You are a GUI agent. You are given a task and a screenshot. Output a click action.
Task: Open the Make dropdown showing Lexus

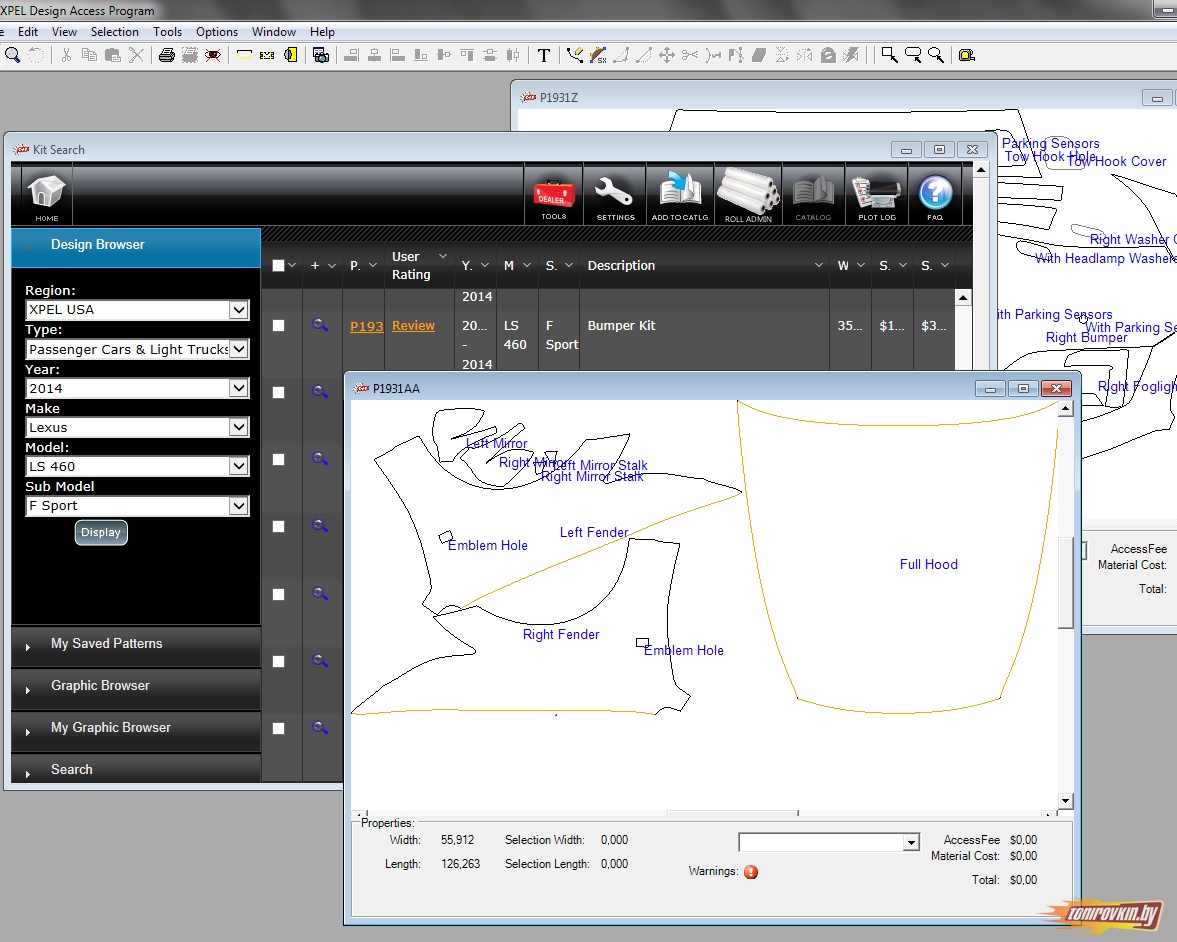[x=137, y=427]
